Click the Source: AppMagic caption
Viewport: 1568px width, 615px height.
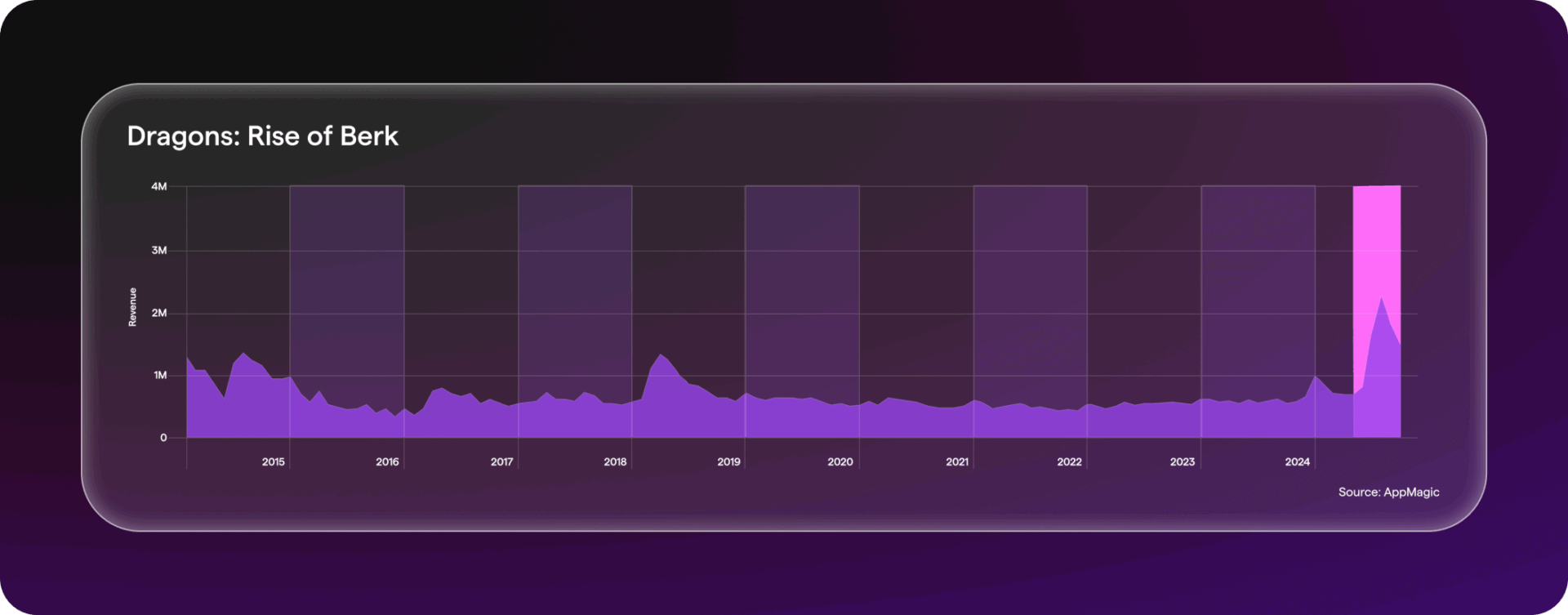point(1388,492)
